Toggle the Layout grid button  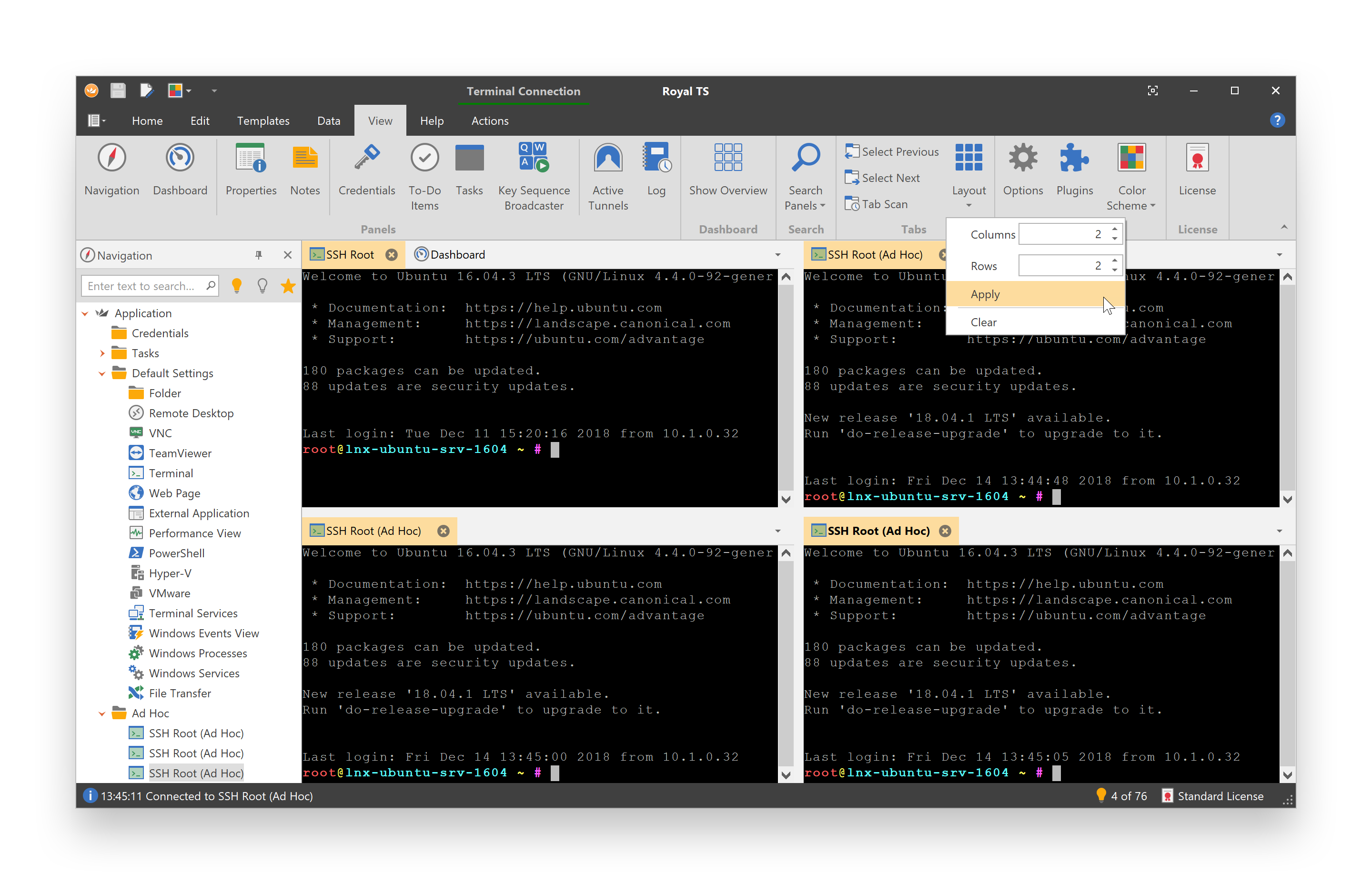(968, 176)
